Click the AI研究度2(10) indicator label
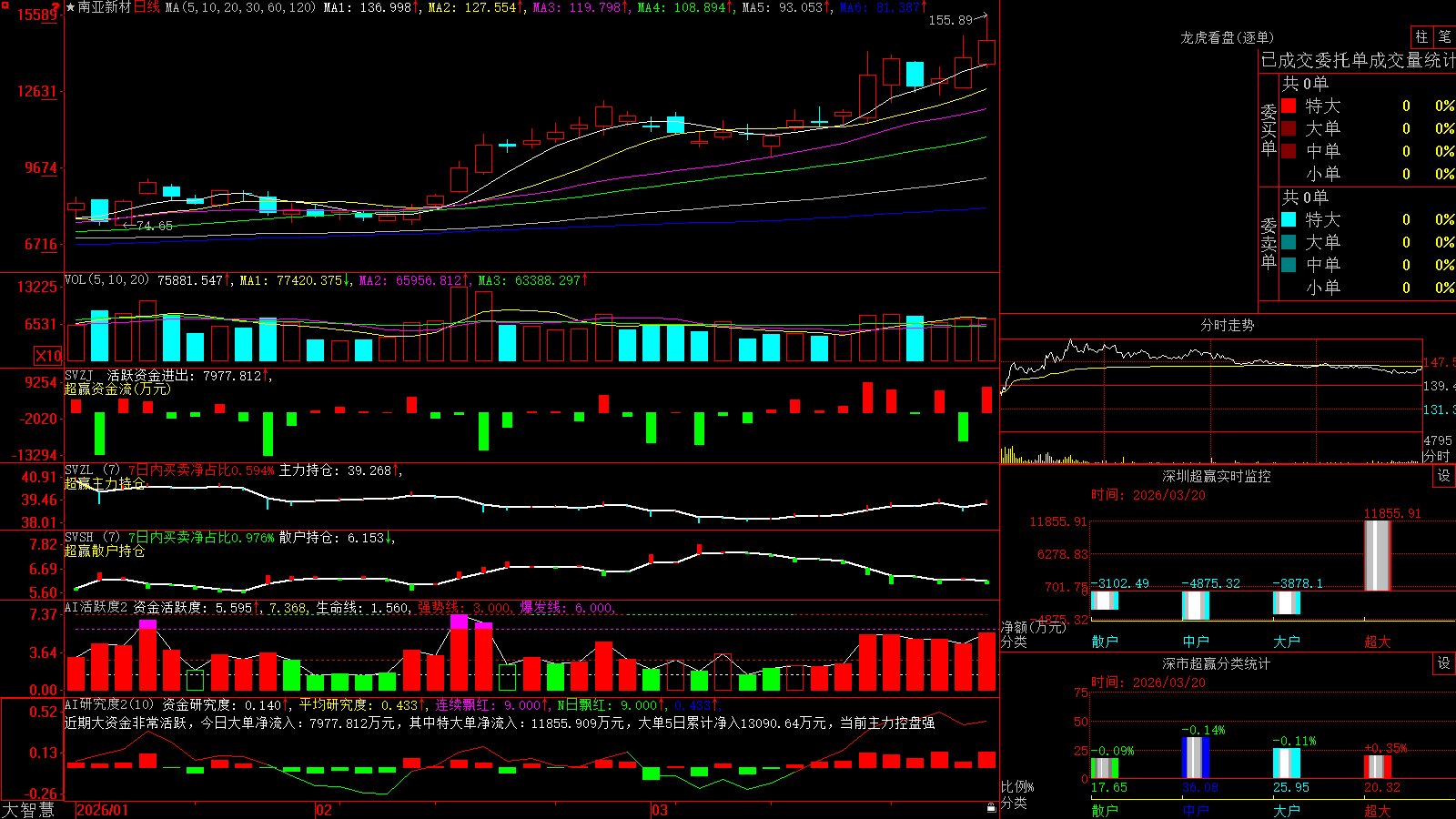The width and height of the screenshot is (1456, 819). [x=109, y=704]
